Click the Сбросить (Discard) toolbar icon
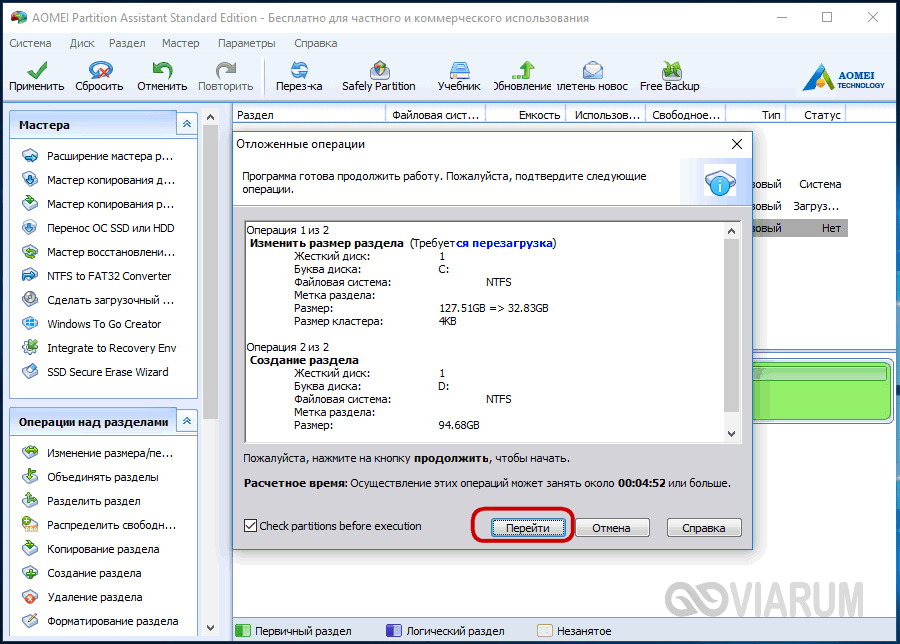Viewport: 900px width, 644px height. coord(99,71)
